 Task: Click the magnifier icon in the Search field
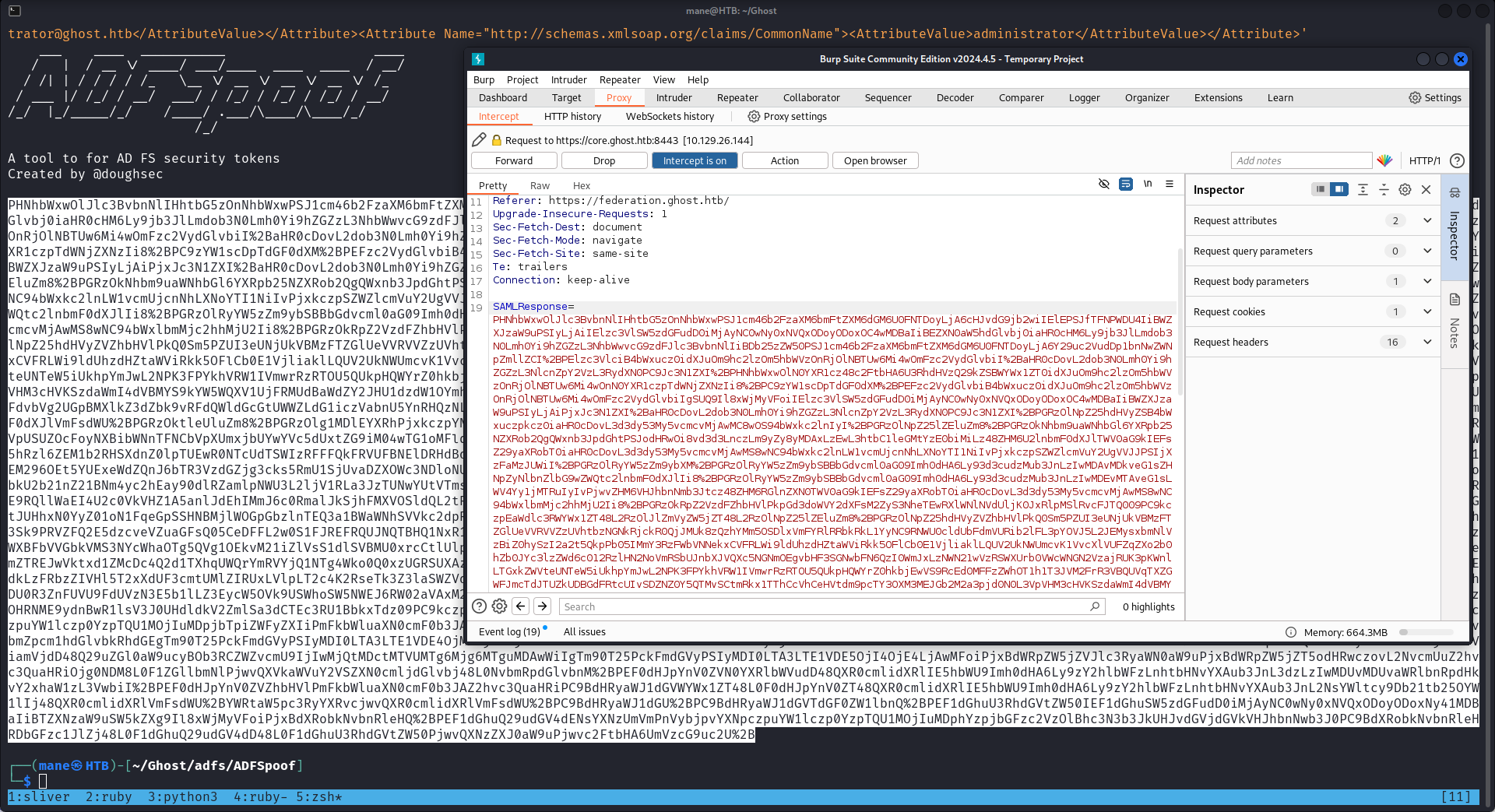coord(1095,606)
